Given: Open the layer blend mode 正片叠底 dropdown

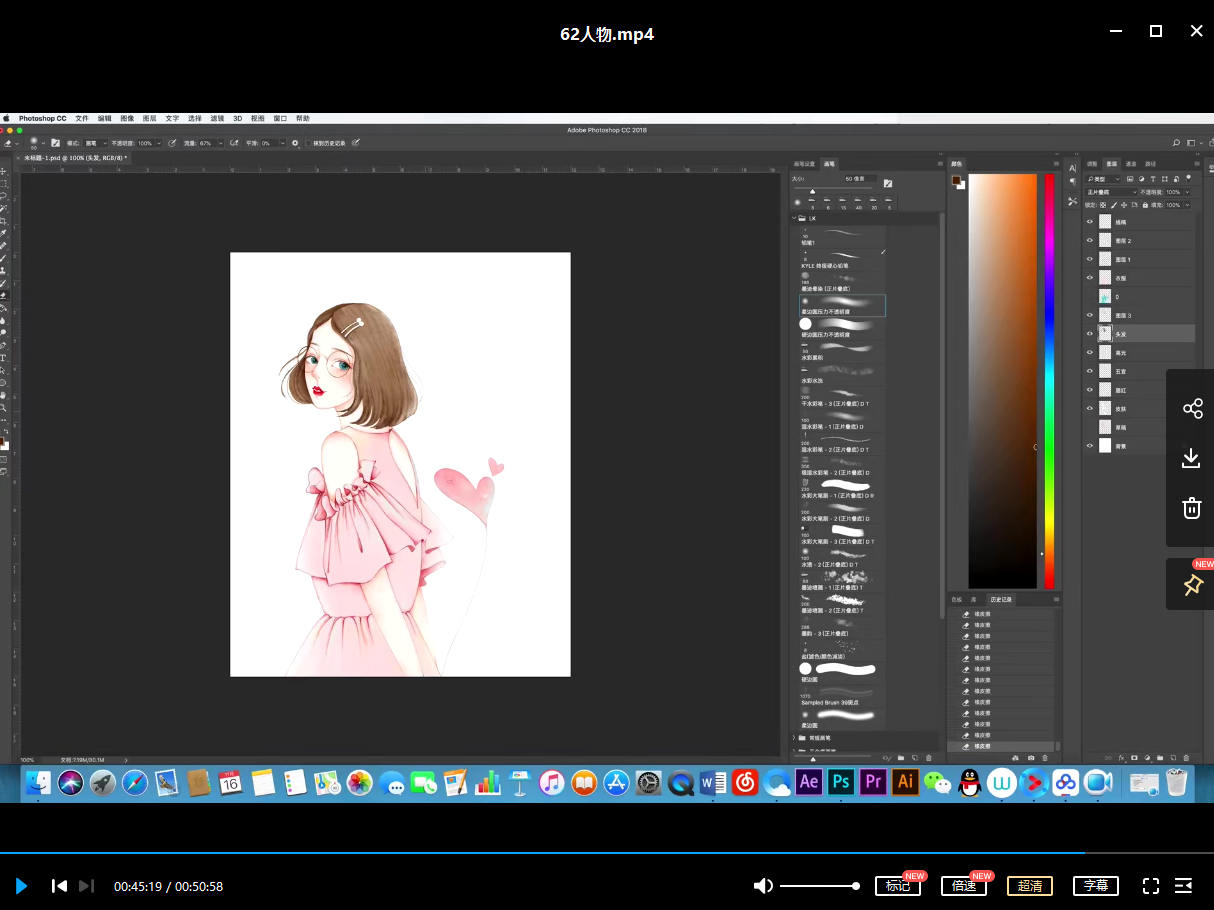Looking at the screenshot, I should click(1112, 192).
